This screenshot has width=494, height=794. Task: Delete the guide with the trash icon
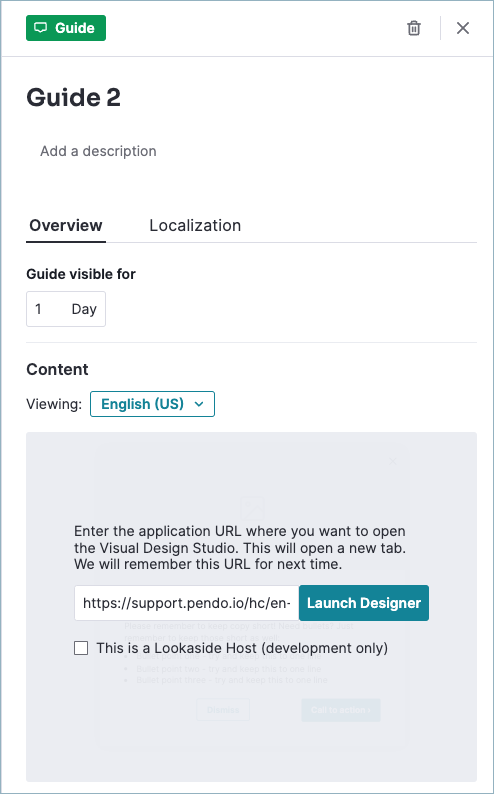(x=414, y=28)
